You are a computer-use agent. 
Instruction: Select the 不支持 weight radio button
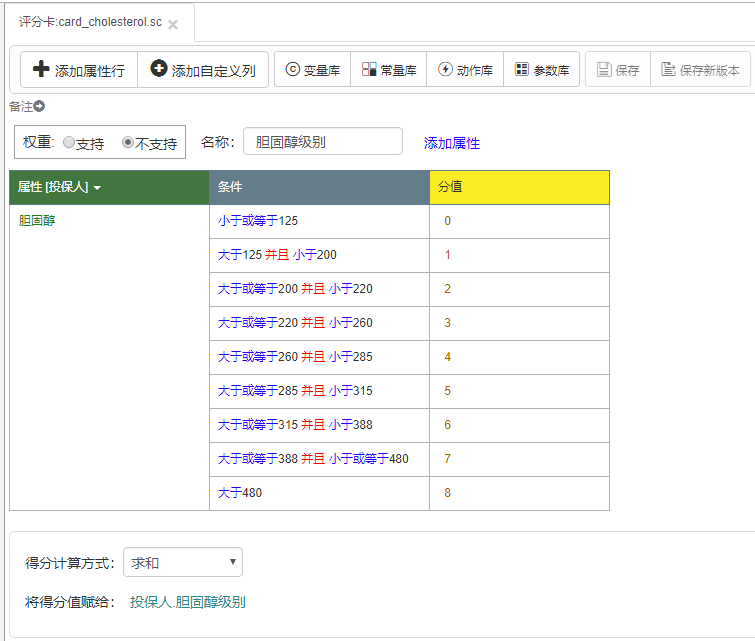[x=128, y=143]
